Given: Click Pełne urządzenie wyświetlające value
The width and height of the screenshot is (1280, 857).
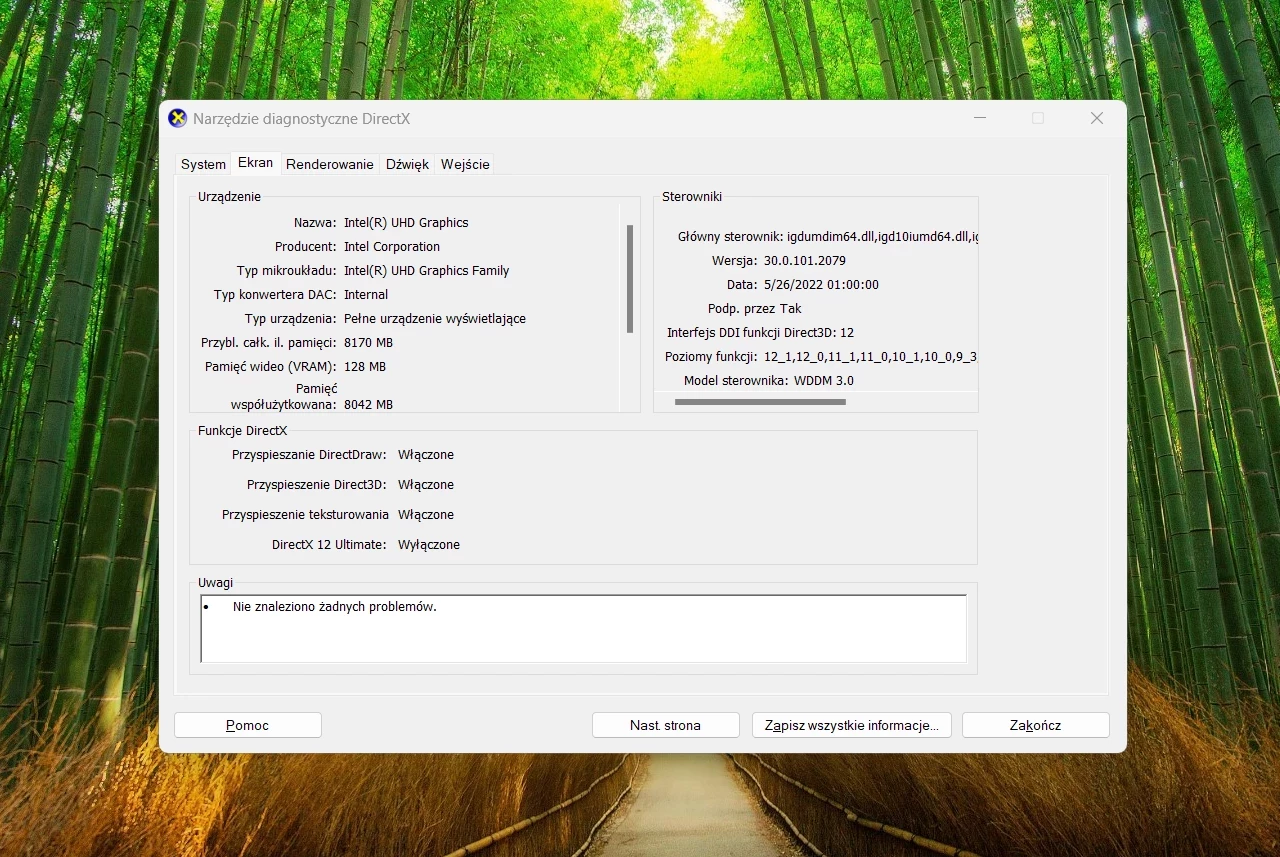Looking at the screenshot, I should 435,319.
